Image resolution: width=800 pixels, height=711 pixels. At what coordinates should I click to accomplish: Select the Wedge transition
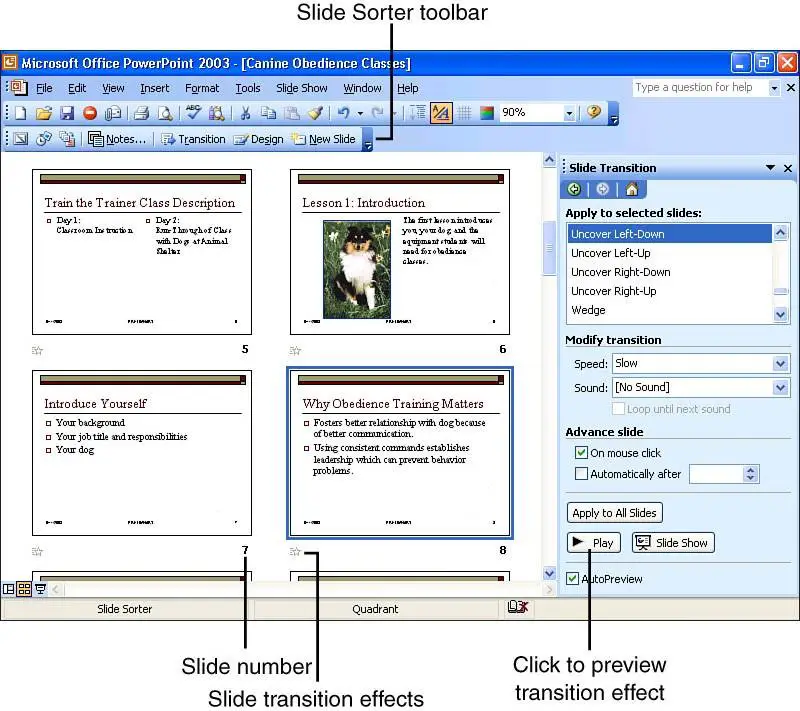coord(669,310)
